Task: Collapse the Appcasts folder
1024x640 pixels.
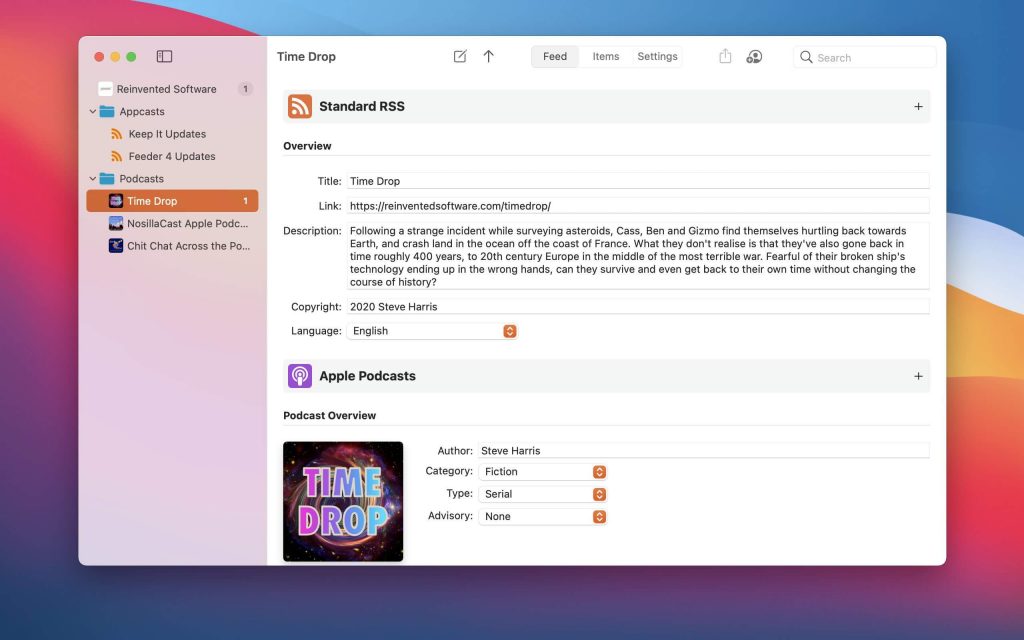Action: pyautogui.click(x=92, y=111)
